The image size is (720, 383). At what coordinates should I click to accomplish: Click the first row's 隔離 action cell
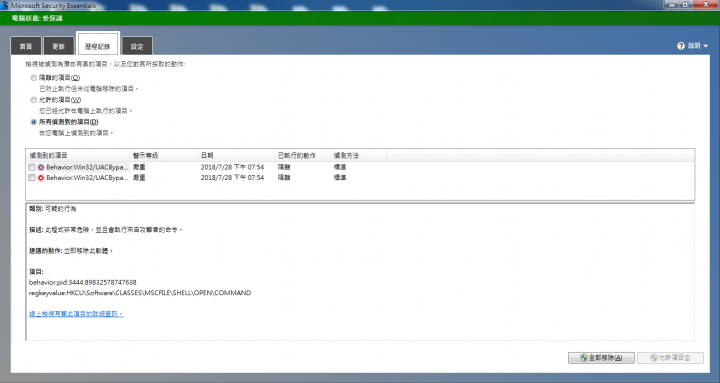point(284,167)
